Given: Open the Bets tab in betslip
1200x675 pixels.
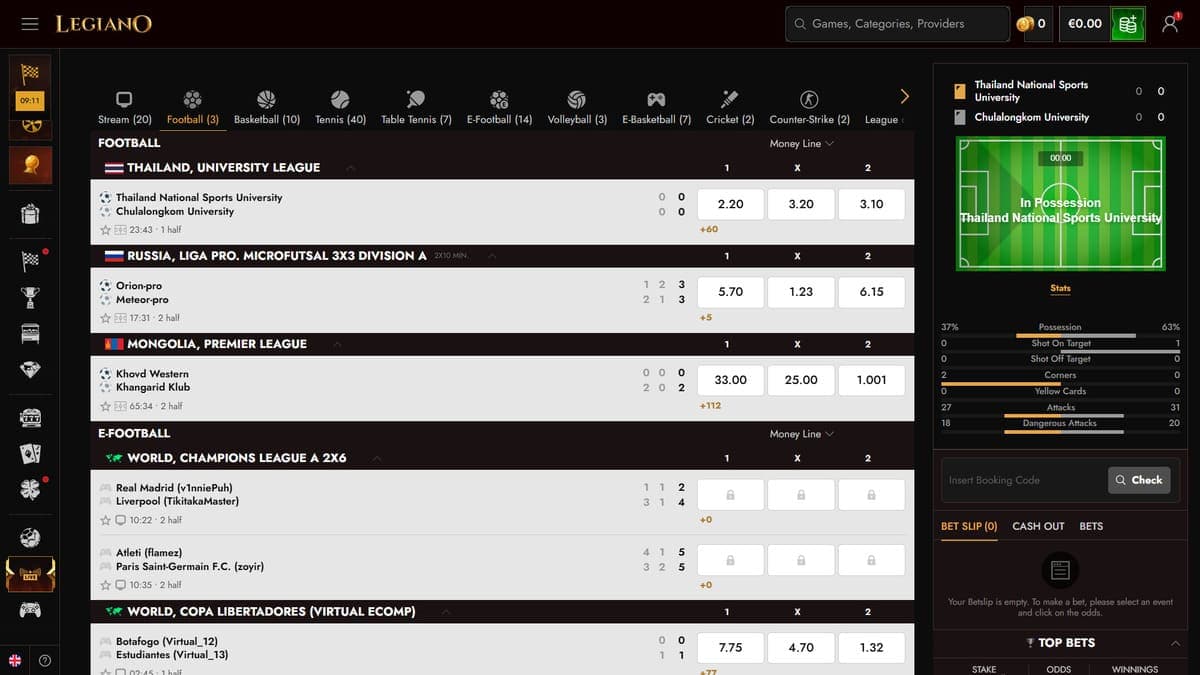Looking at the screenshot, I should [x=1091, y=526].
